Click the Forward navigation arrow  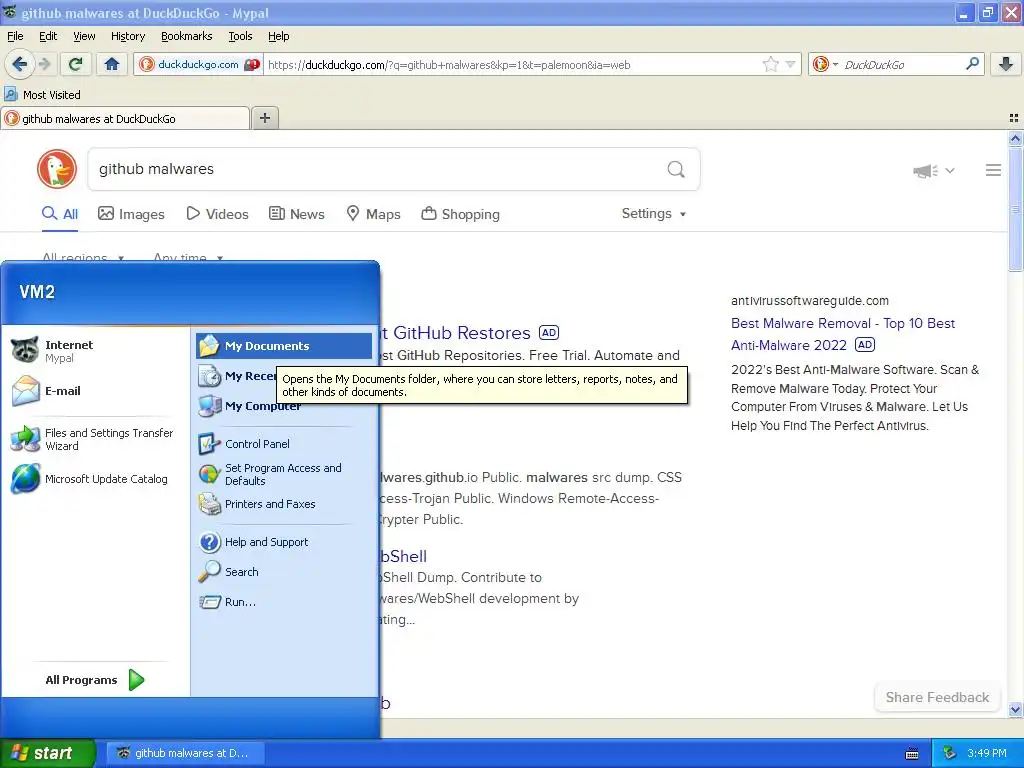44,64
